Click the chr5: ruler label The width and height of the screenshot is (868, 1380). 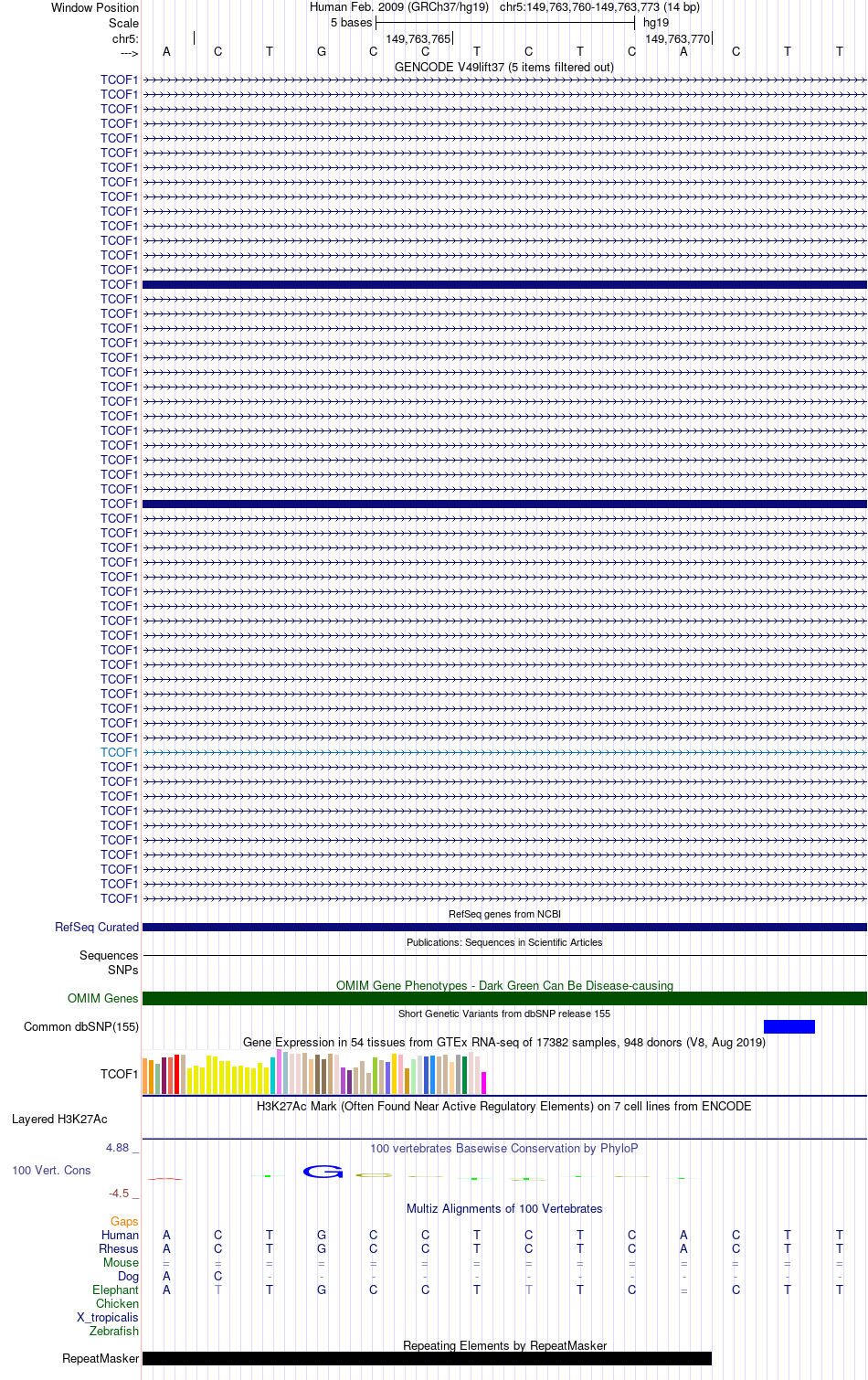click(125, 38)
